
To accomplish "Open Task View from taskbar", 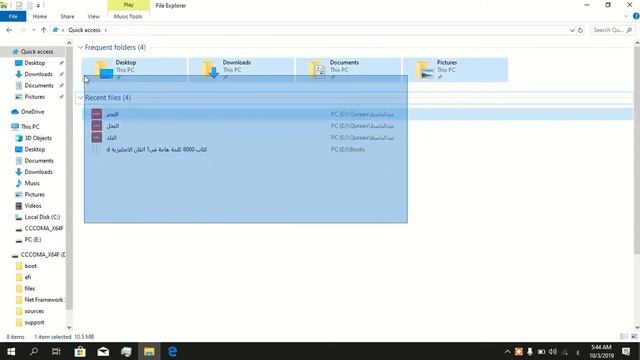I will 56,351.
